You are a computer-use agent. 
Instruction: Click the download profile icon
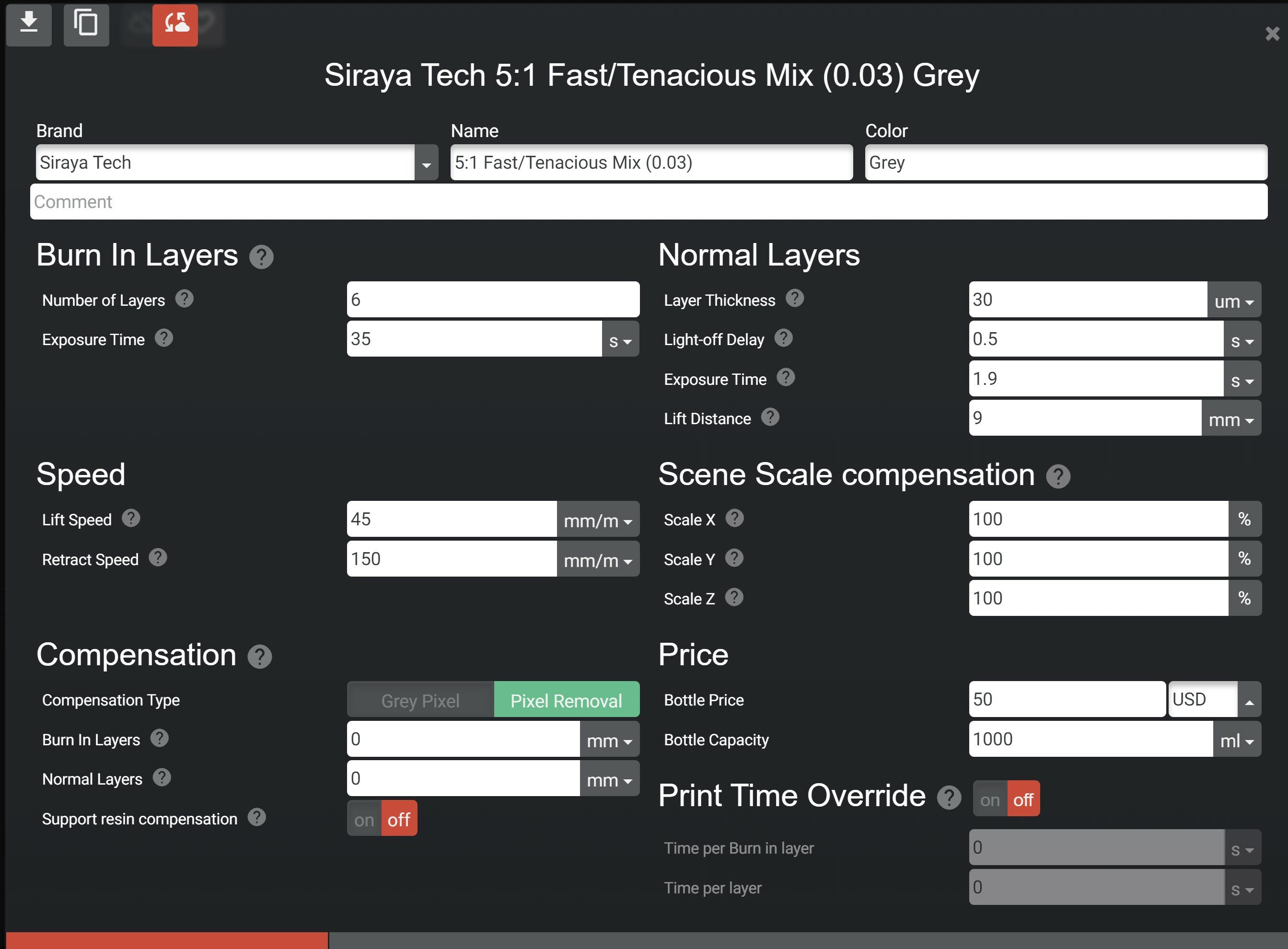(29, 25)
